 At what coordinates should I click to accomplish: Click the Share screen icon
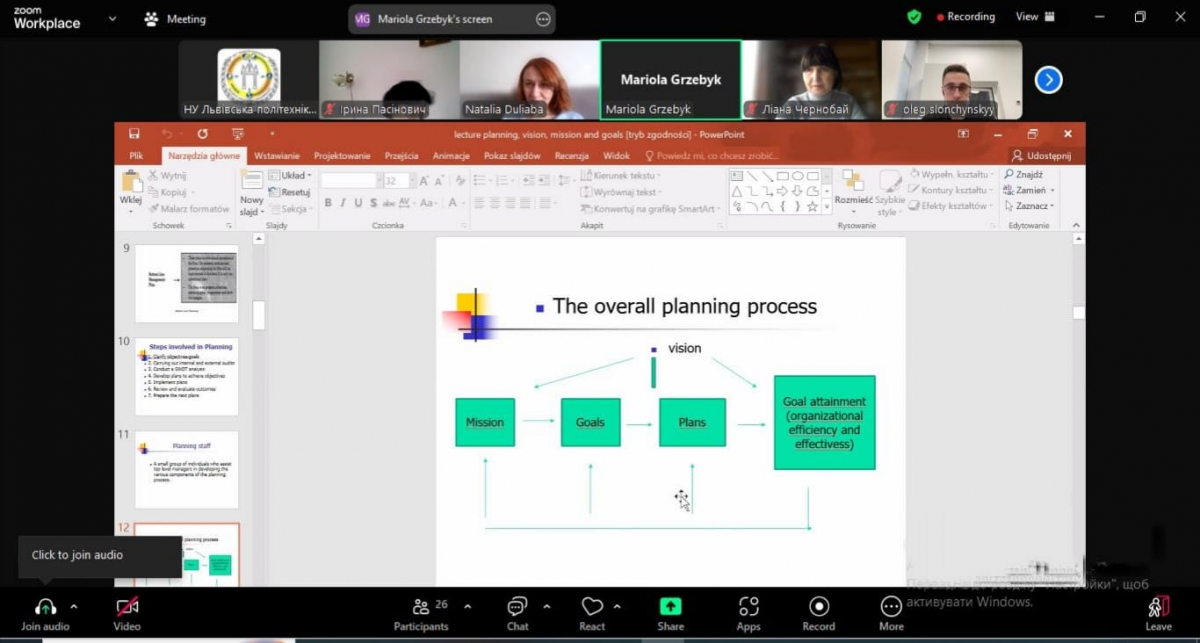[x=670, y=607]
